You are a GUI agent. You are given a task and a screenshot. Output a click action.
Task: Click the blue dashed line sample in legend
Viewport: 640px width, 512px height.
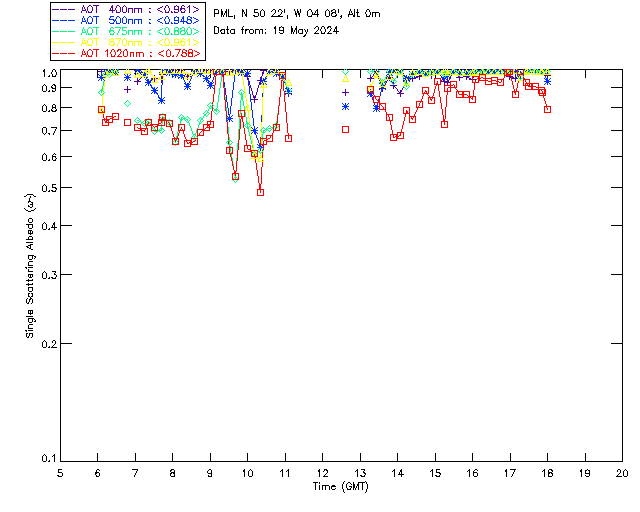pos(64,20)
